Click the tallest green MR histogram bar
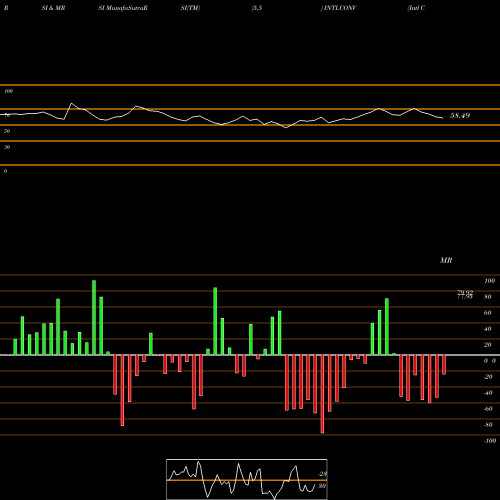 (94, 318)
